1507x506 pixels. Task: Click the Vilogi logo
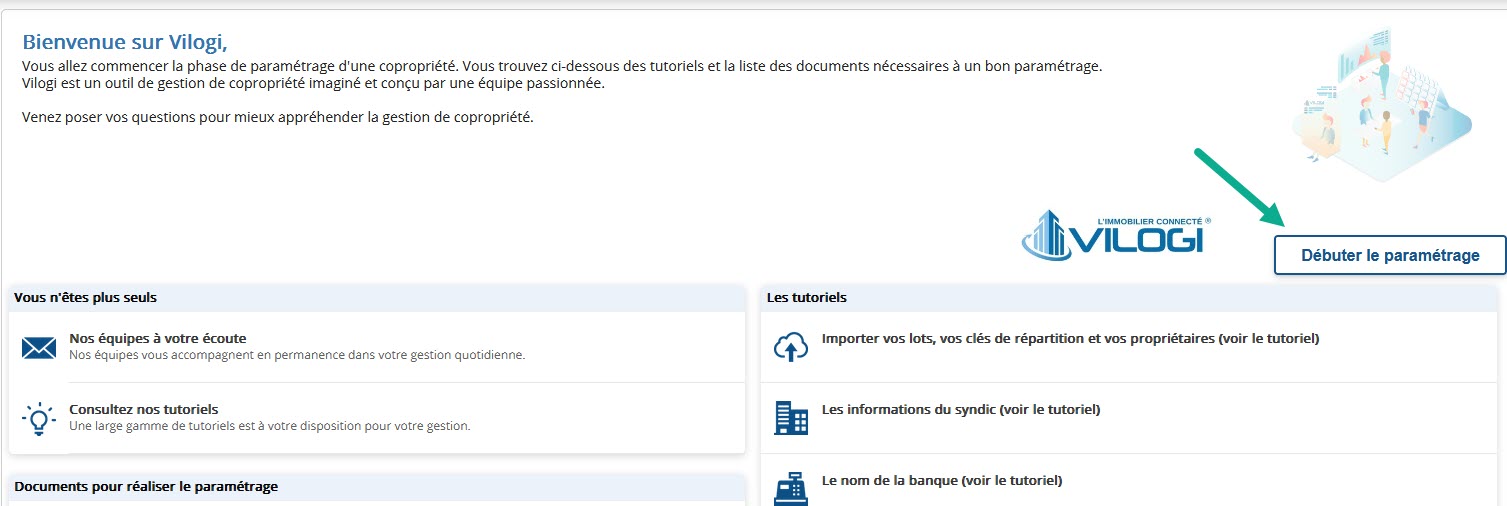pos(1117,234)
